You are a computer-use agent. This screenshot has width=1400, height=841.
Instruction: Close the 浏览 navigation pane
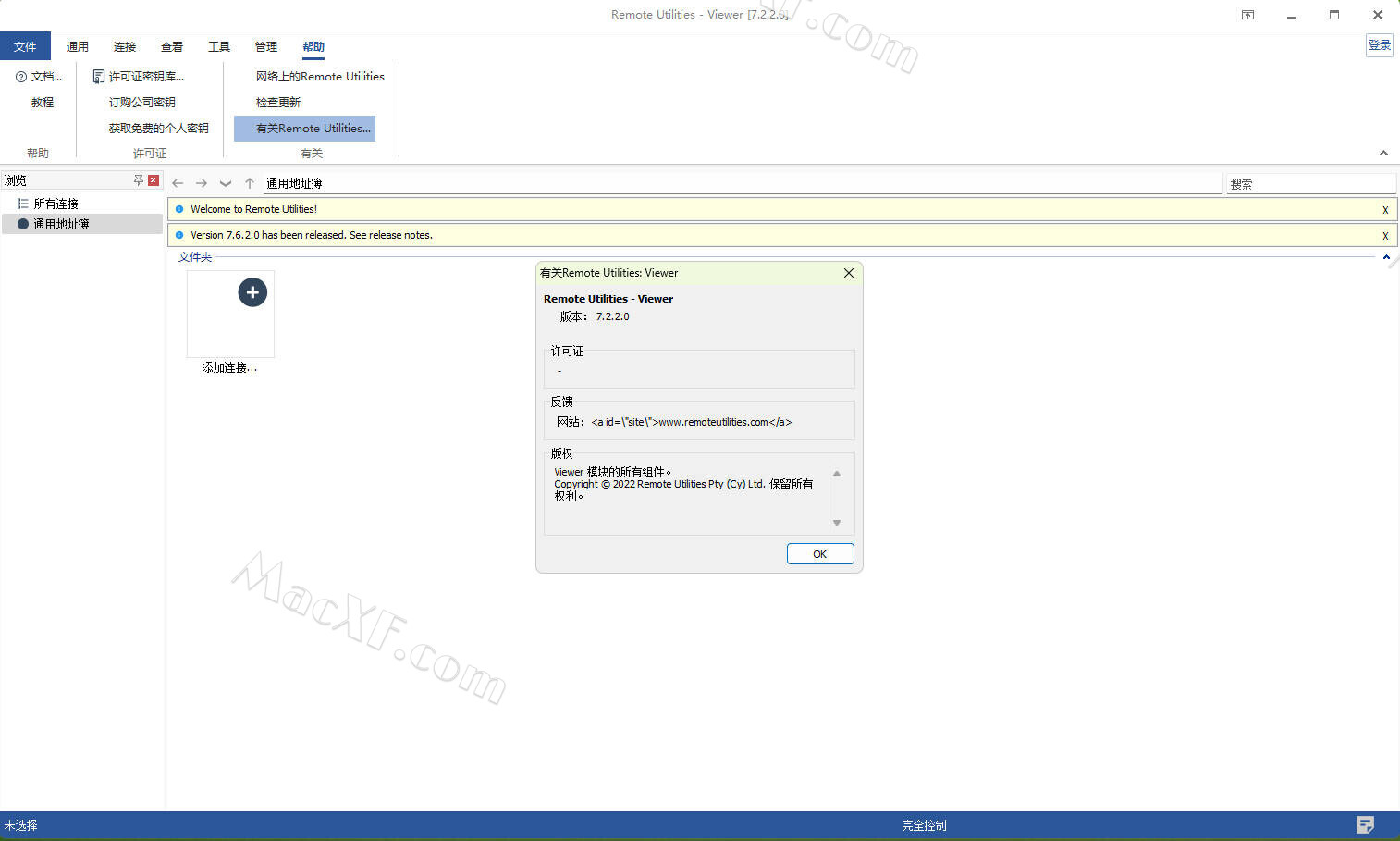pyautogui.click(x=154, y=180)
